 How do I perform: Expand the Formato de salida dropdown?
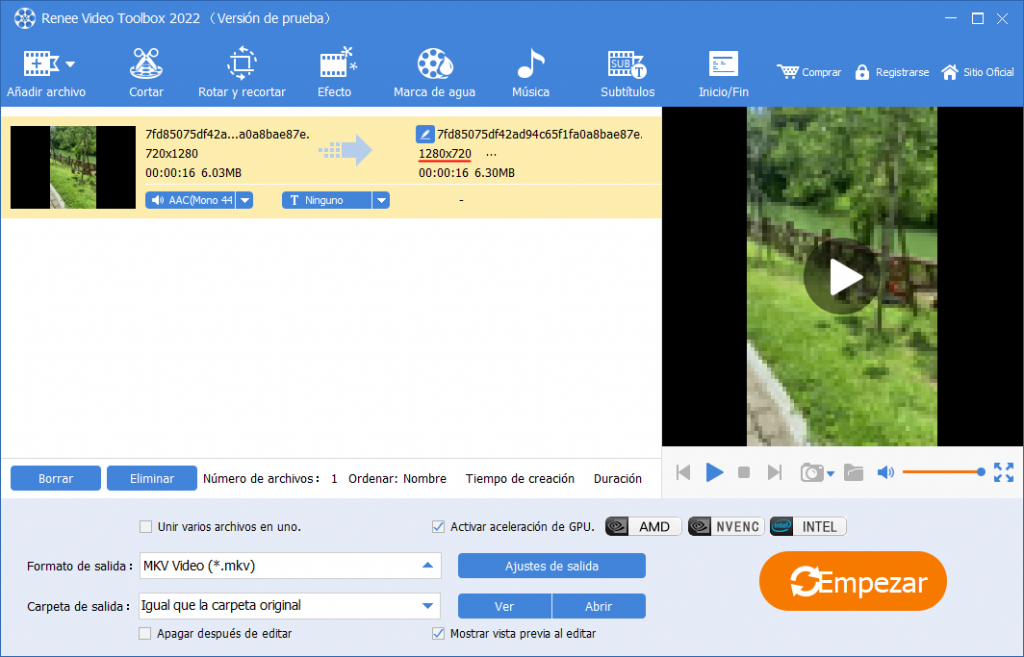click(428, 566)
